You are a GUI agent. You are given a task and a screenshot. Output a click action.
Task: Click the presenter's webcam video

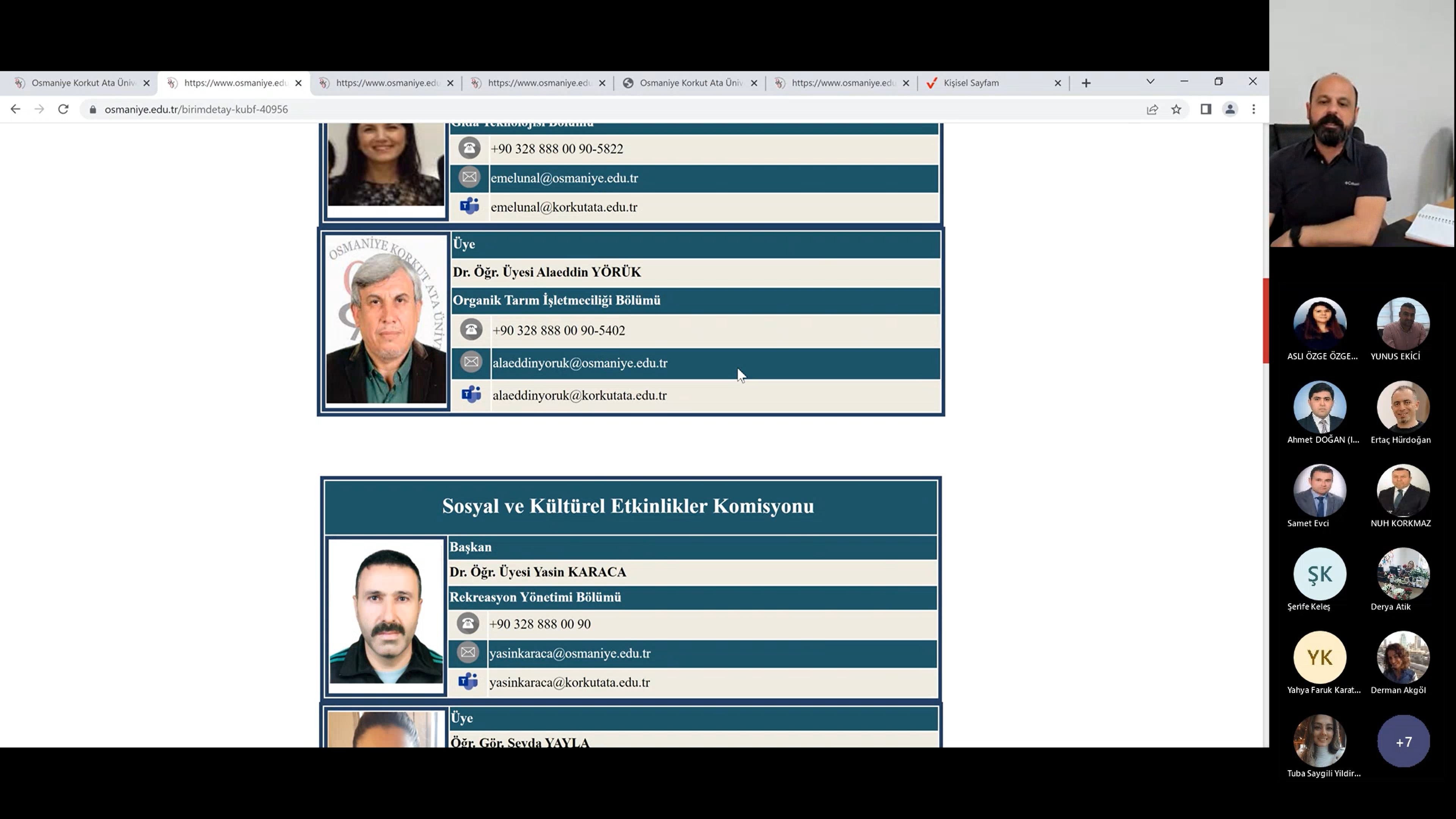point(1362,123)
